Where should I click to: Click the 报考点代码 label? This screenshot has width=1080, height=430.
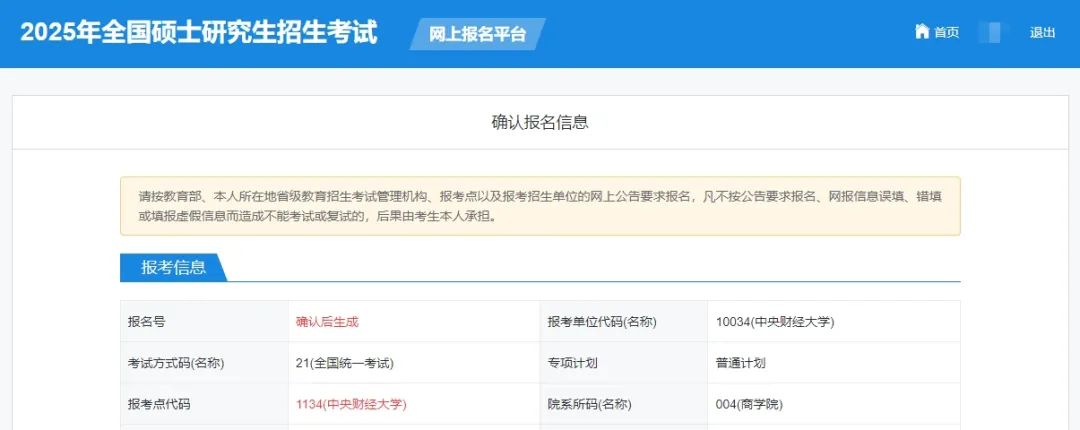coord(158,405)
